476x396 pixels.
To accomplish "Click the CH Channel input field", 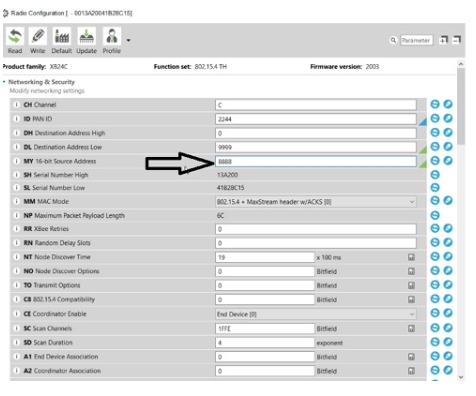I will (316, 105).
